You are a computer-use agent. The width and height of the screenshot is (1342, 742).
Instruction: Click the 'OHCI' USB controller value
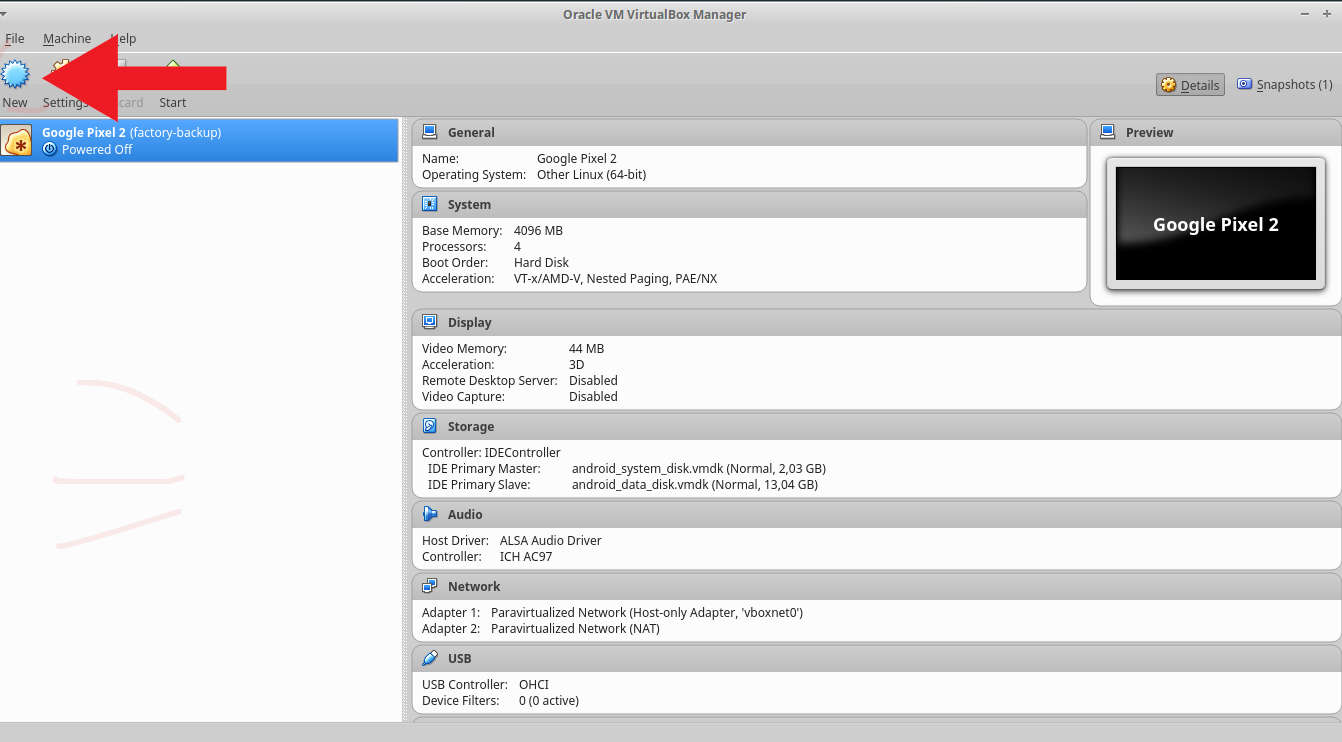534,685
